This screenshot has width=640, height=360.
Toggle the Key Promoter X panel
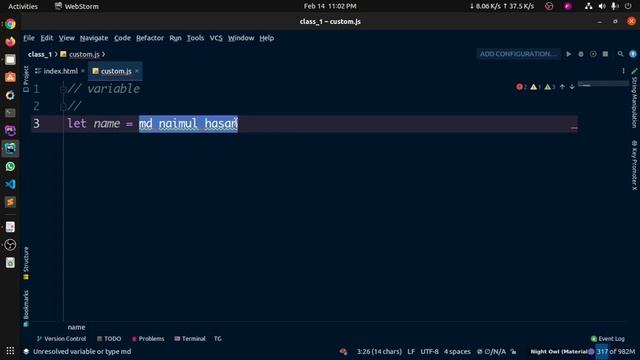pos(634,165)
